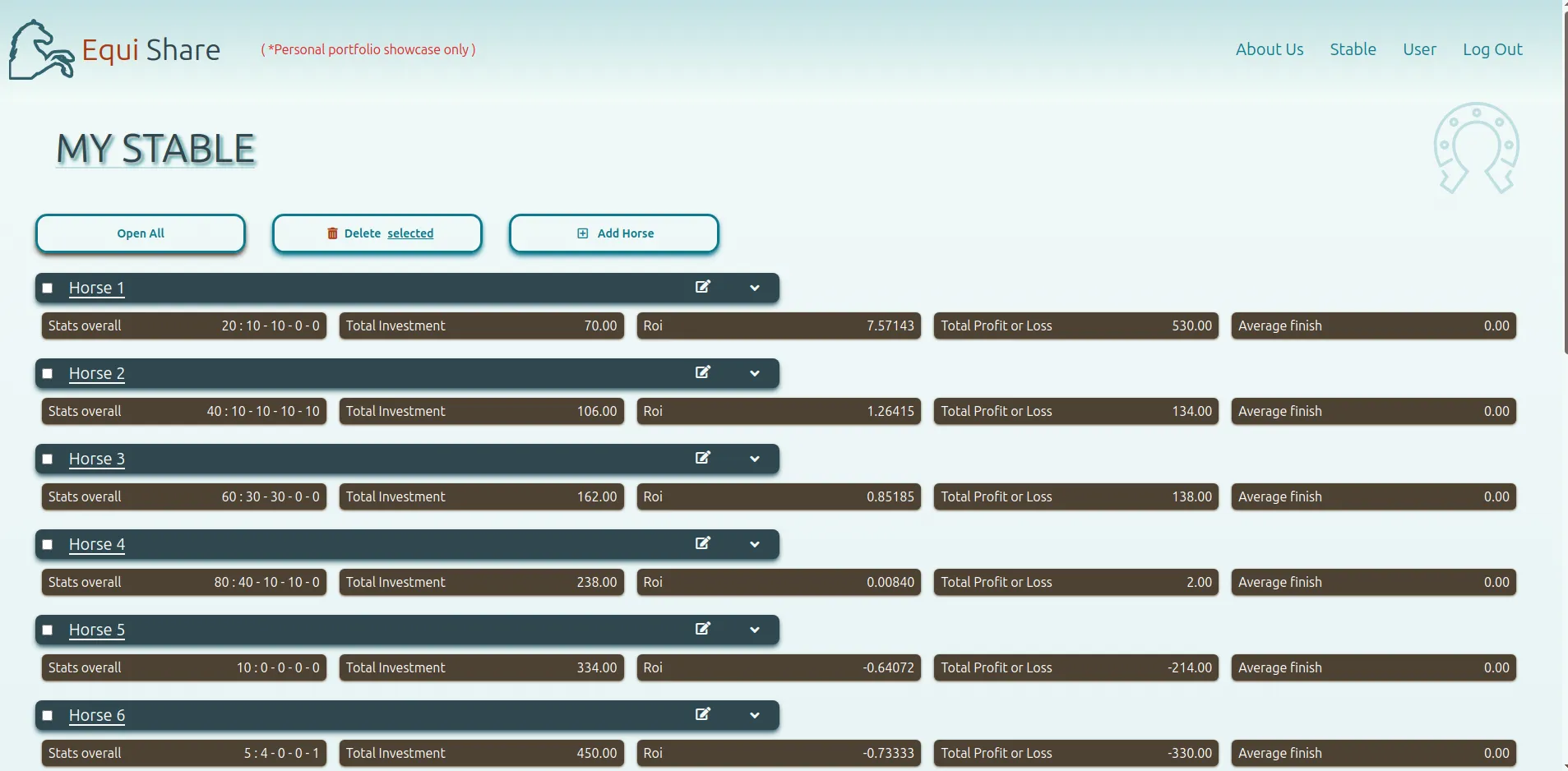Open the edit icon on Horse 2
The width and height of the screenshot is (1568, 771).
click(702, 372)
